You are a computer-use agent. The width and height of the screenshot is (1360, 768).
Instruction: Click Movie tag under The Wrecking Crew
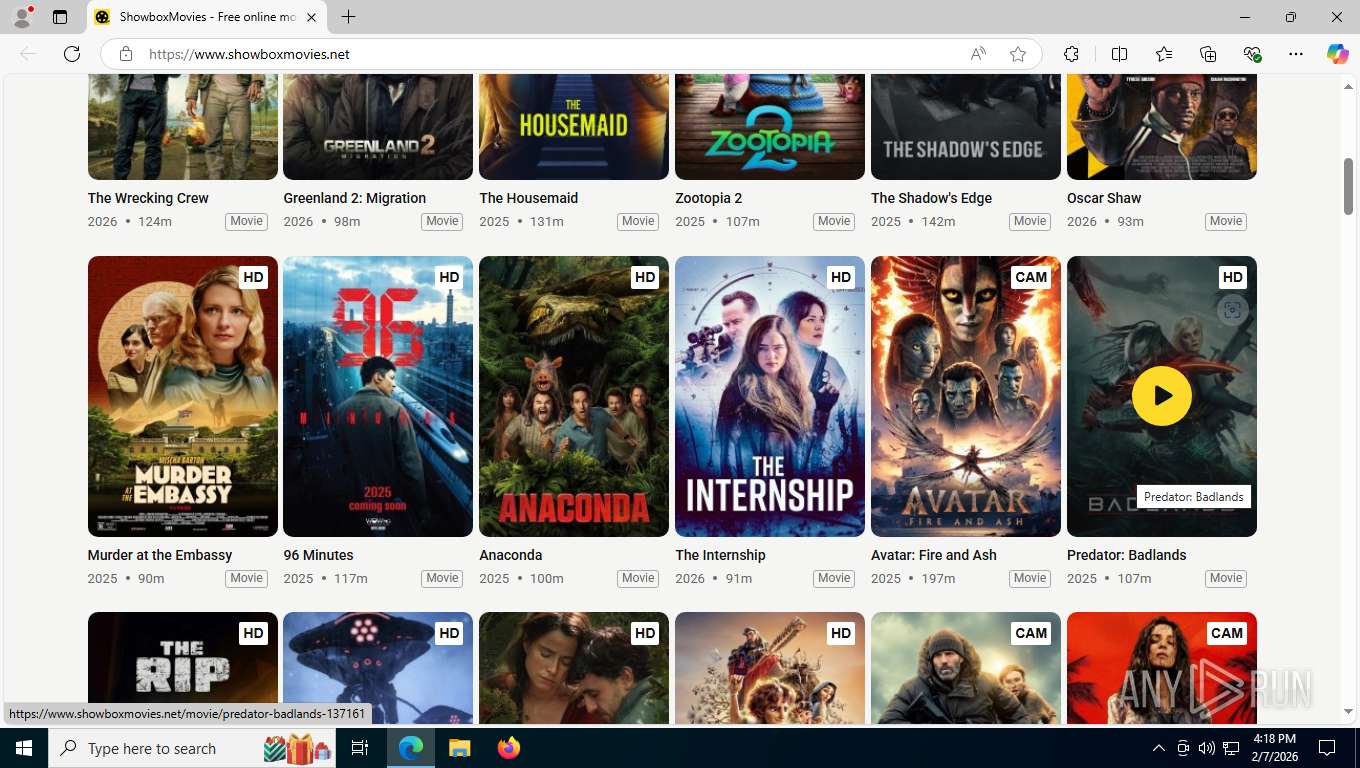(246, 221)
